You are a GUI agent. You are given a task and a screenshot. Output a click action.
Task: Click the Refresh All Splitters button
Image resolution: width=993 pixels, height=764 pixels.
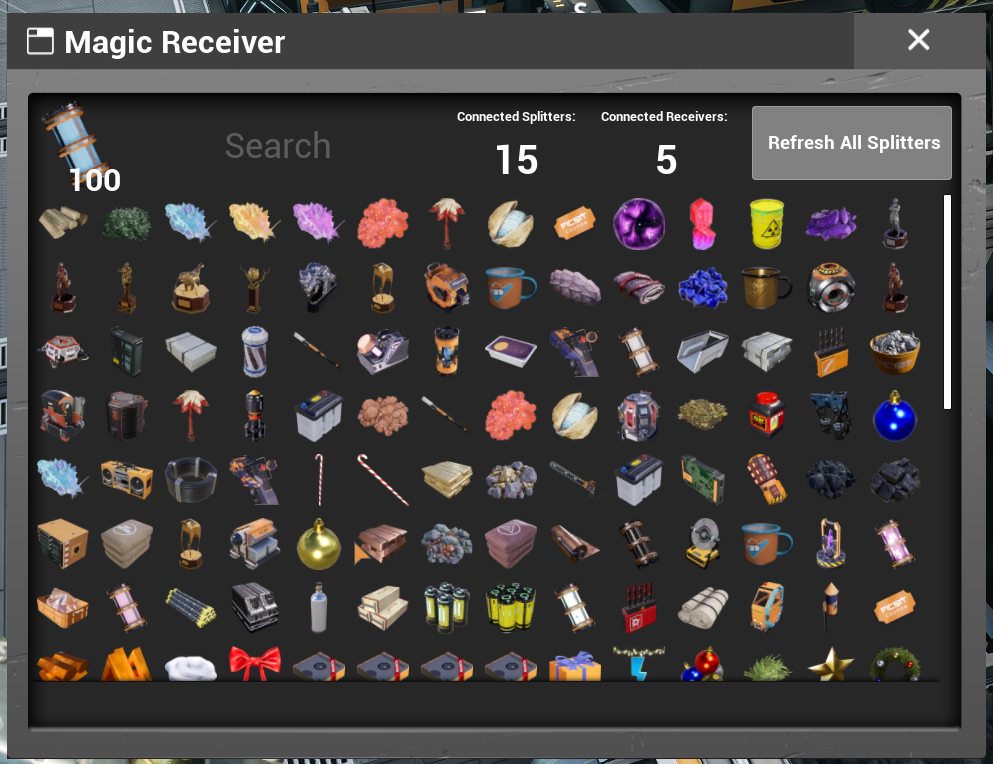click(852, 143)
